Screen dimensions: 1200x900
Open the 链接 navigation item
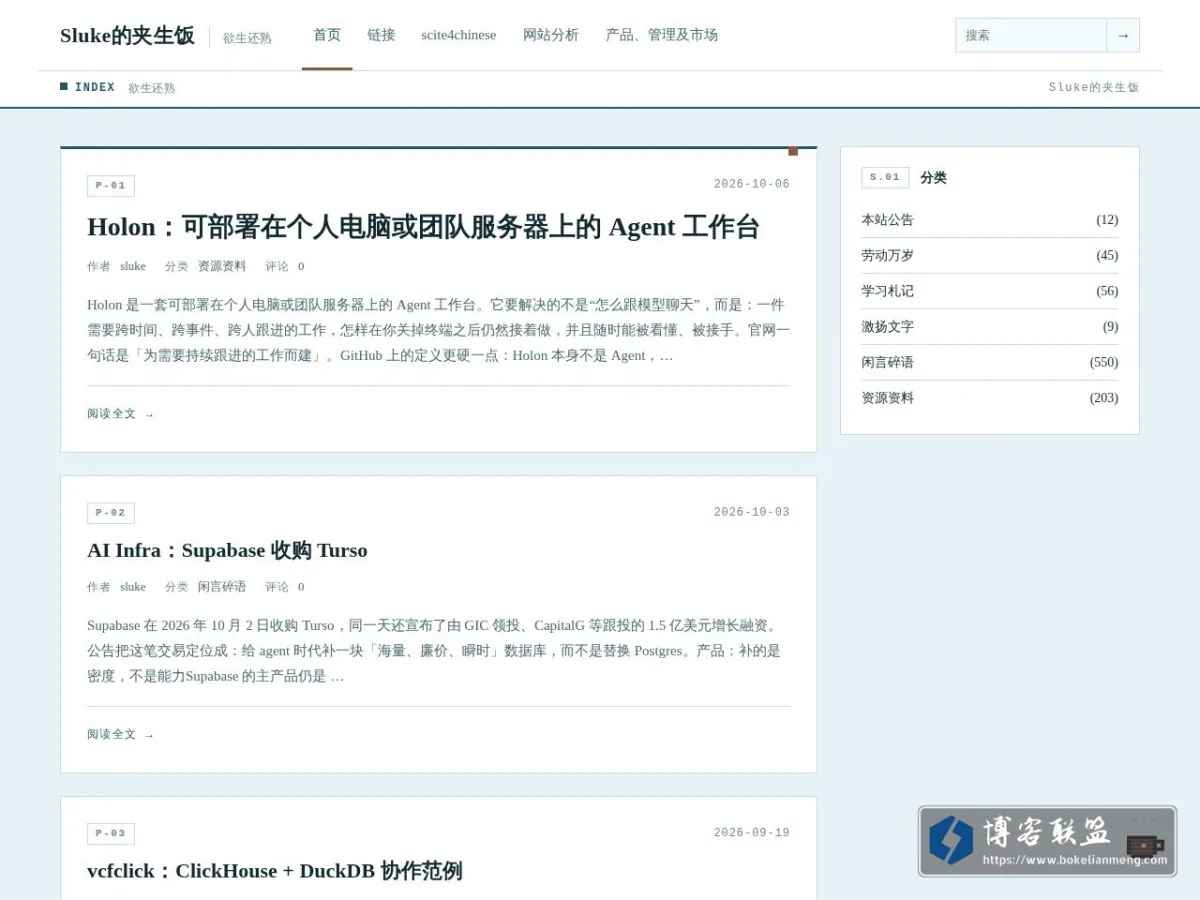tap(381, 35)
